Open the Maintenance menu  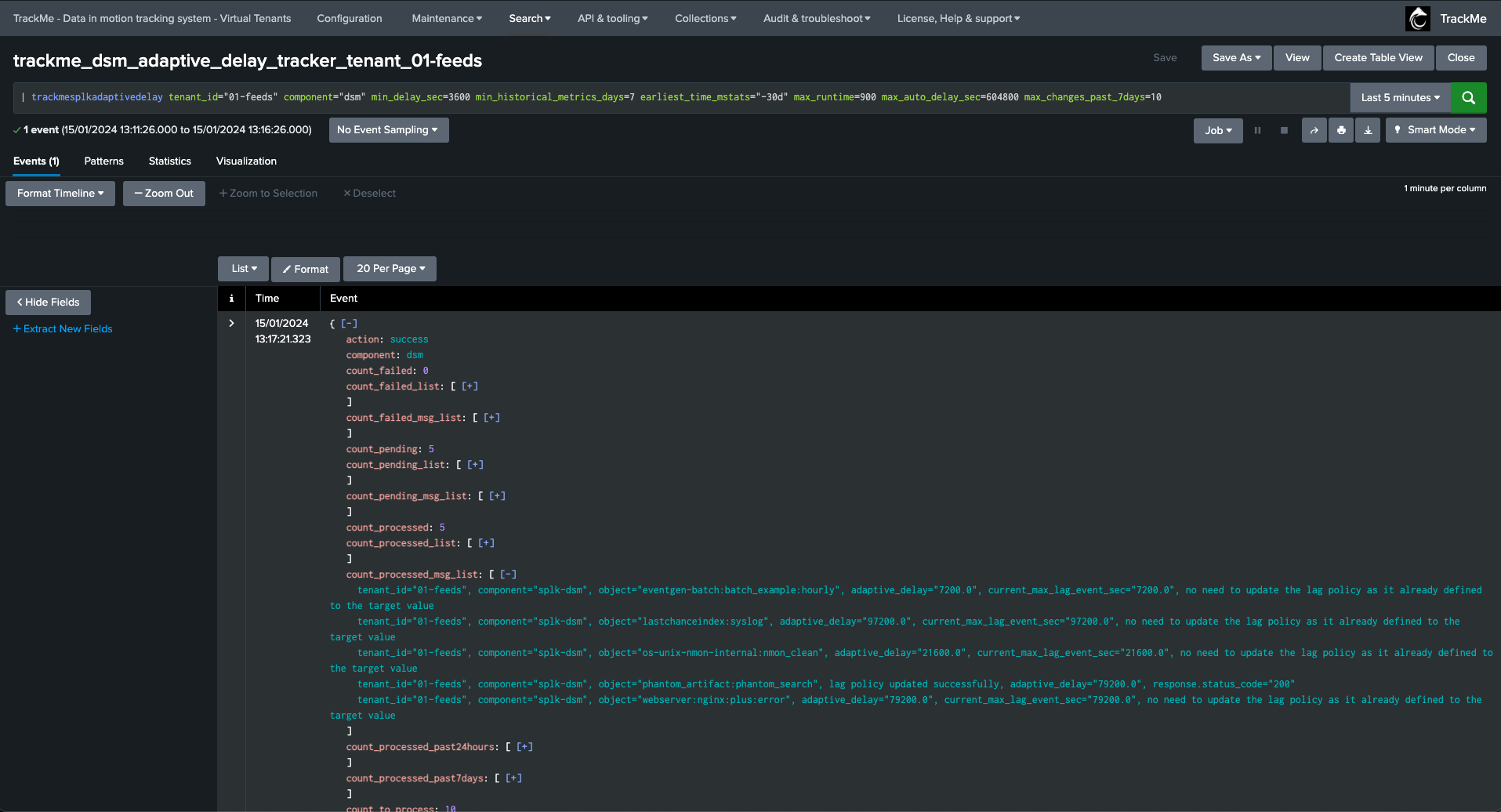tap(447, 18)
